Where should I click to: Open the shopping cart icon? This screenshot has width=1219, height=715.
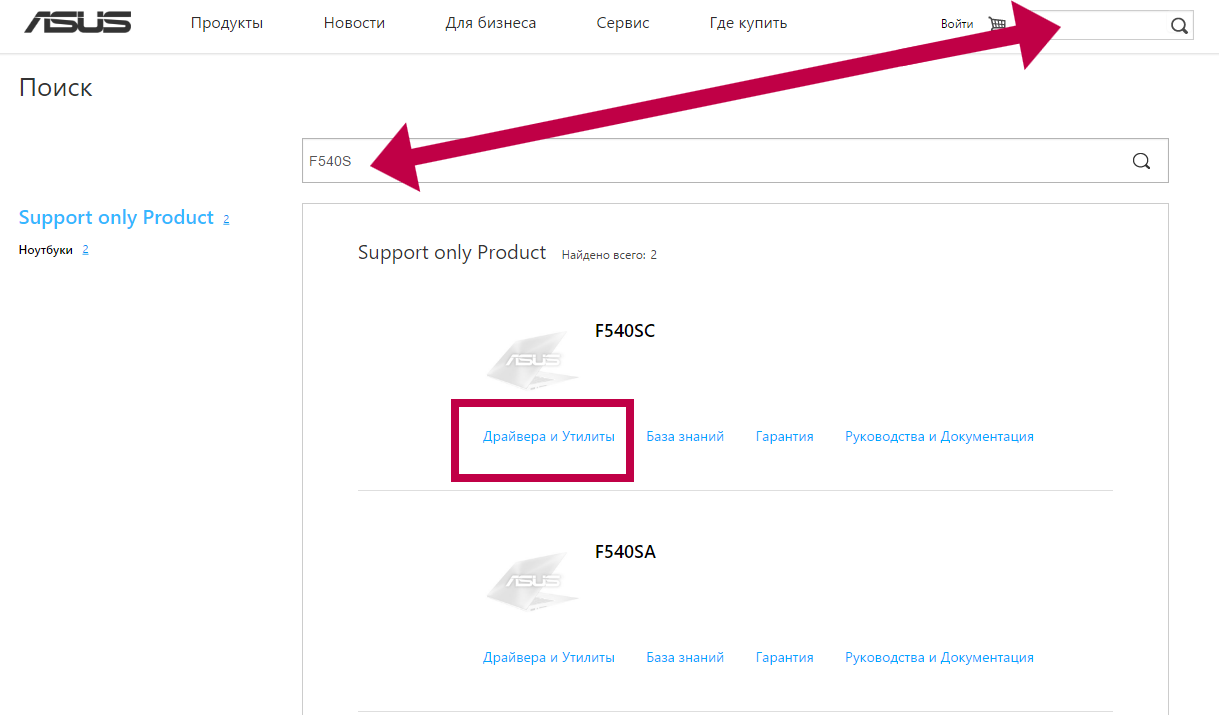click(996, 24)
